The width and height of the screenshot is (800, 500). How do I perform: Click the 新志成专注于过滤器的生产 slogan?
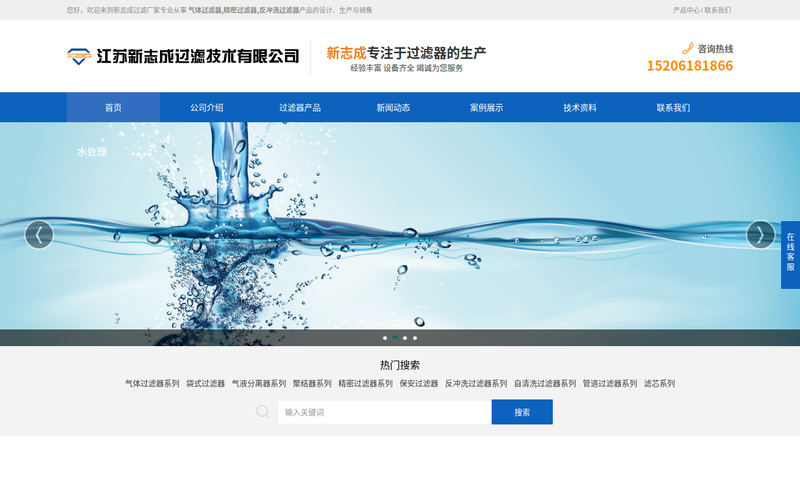[x=406, y=53]
